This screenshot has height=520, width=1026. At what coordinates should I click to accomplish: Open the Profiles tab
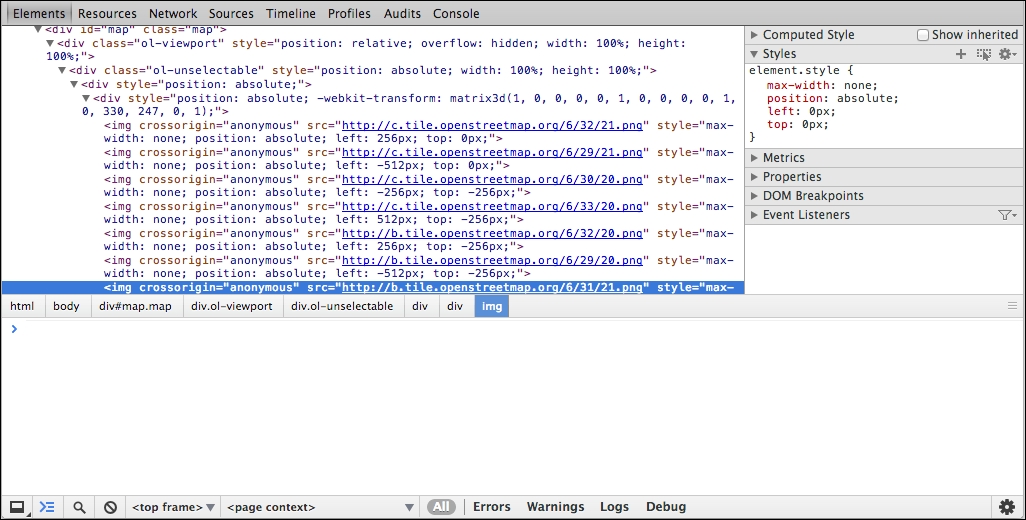[x=349, y=13]
